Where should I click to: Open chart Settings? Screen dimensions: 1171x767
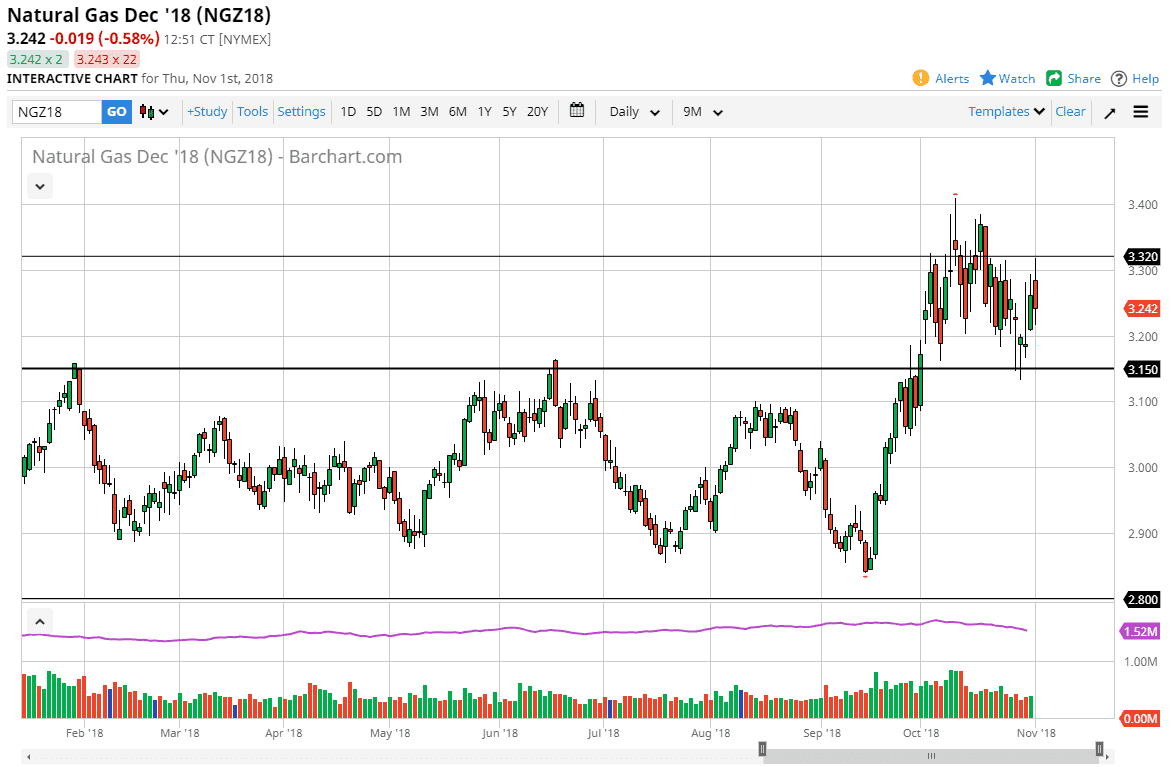(301, 111)
